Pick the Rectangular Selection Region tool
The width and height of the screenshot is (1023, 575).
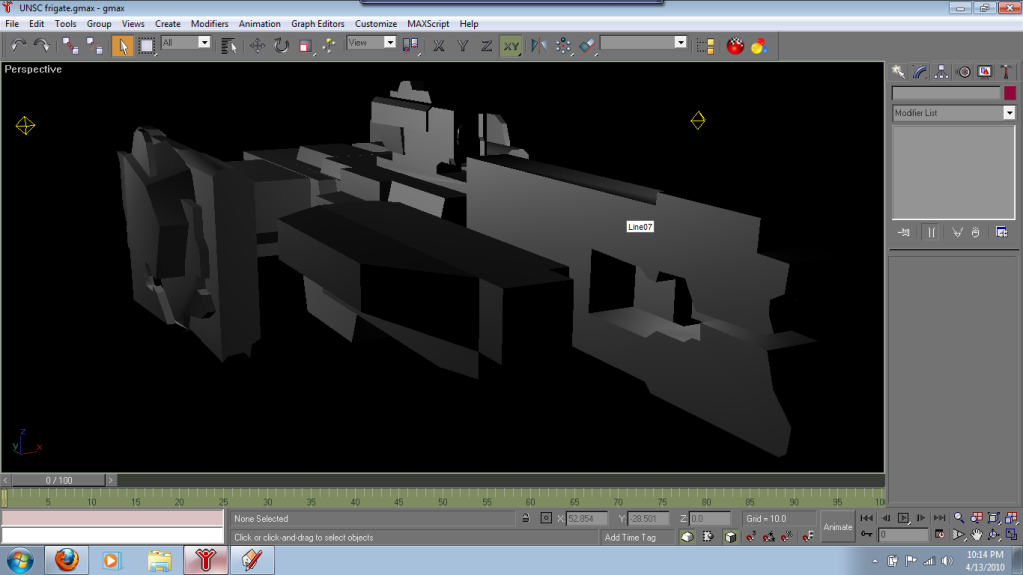(146, 46)
